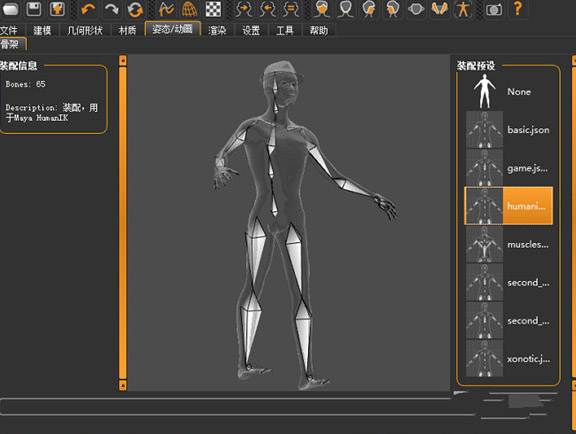Choose the None rig preset
The image size is (576, 434).
tap(509, 92)
